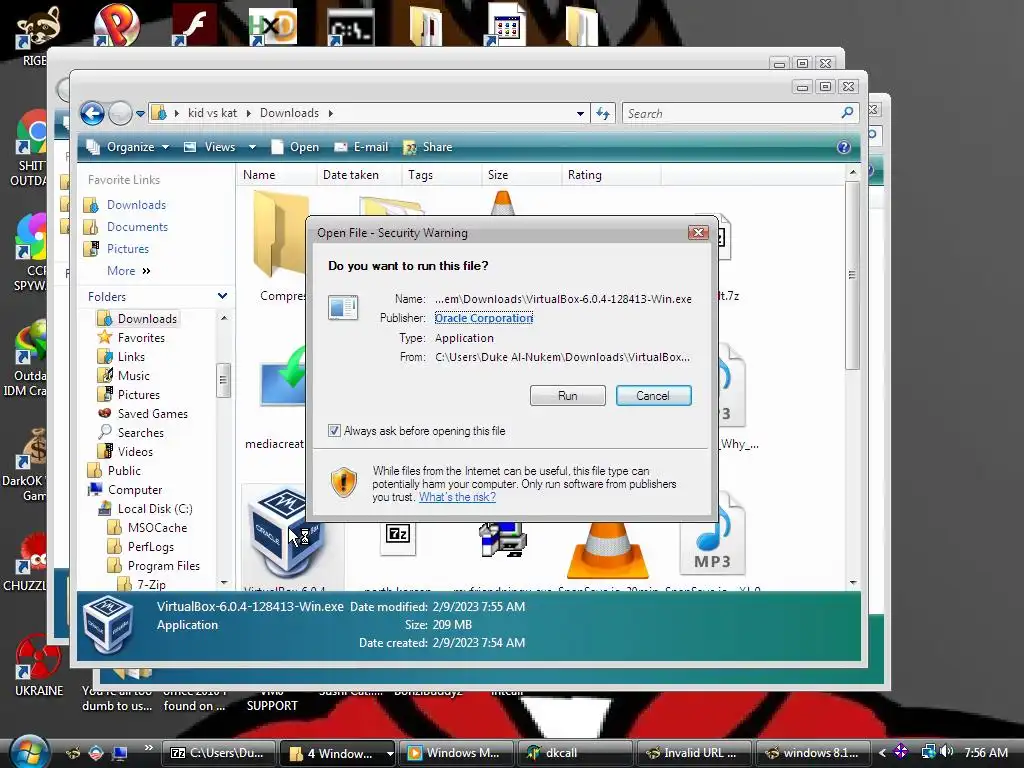Open the Oracle Corporation publisher link
Image resolution: width=1024 pixels, height=768 pixels.
click(484, 318)
